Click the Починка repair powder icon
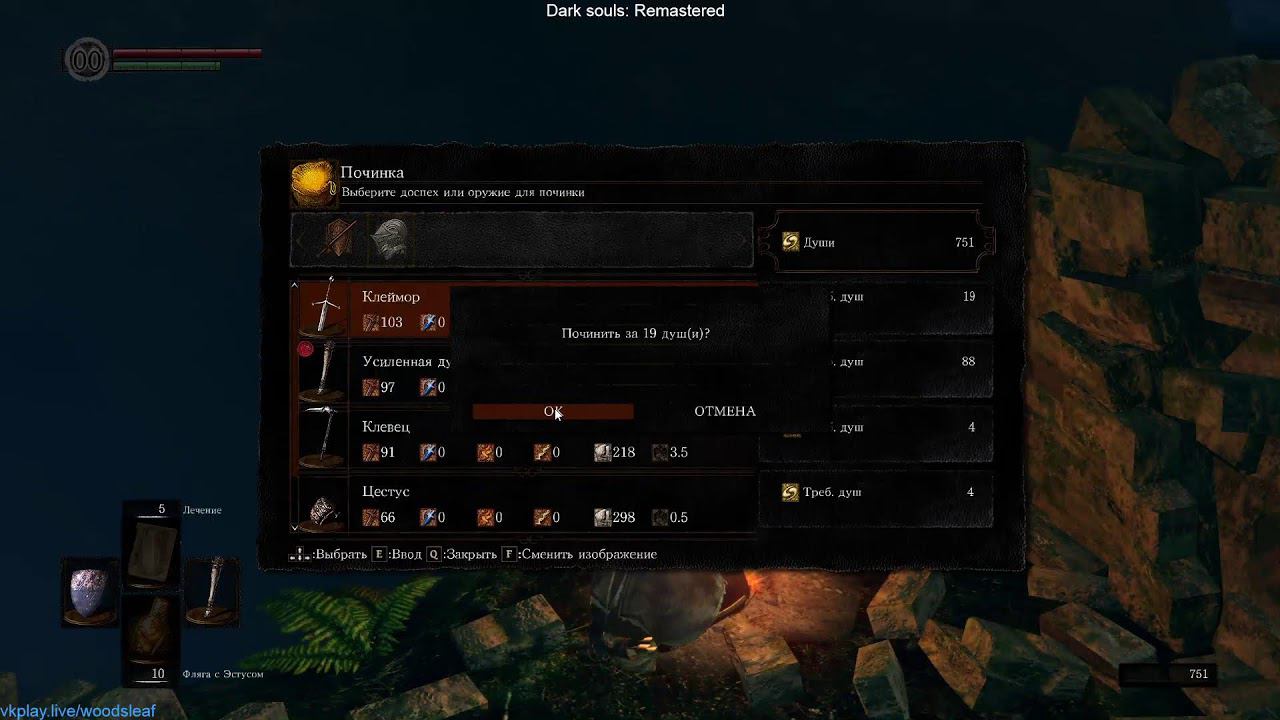1280x720 pixels. pos(313,183)
